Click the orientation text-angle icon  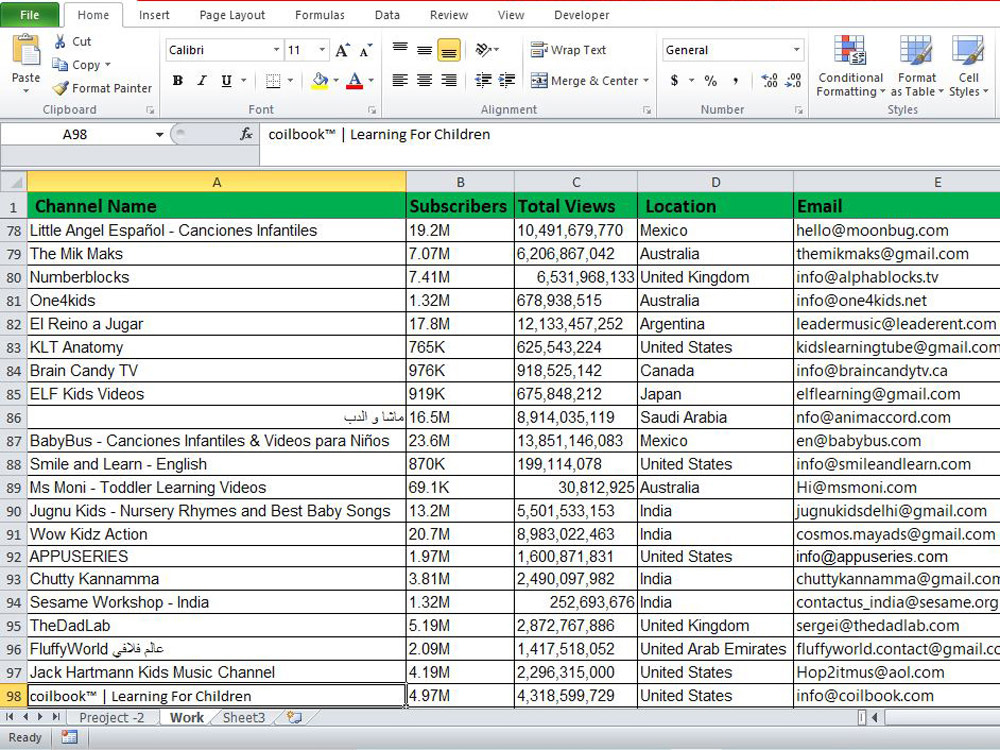tap(484, 50)
